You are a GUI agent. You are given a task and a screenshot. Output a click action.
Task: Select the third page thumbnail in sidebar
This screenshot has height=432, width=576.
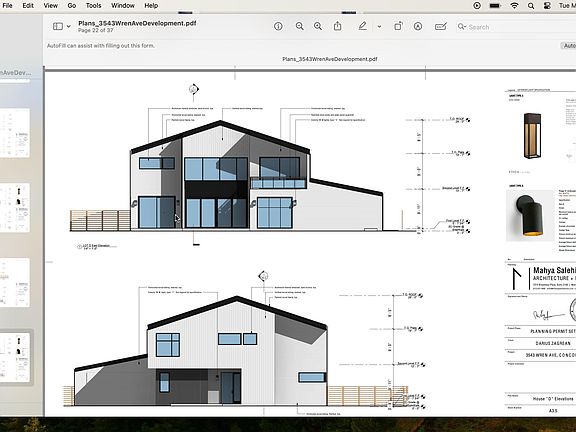pyautogui.click(x=15, y=282)
